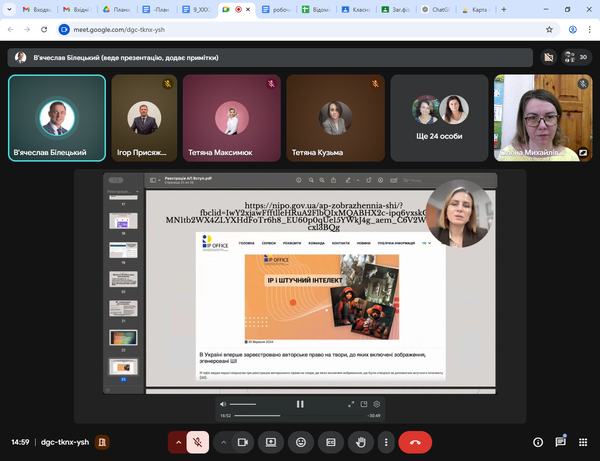The image size is (600, 461).
Task: Open audio settings arrow beside microphone
Action: (x=179, y=441)
